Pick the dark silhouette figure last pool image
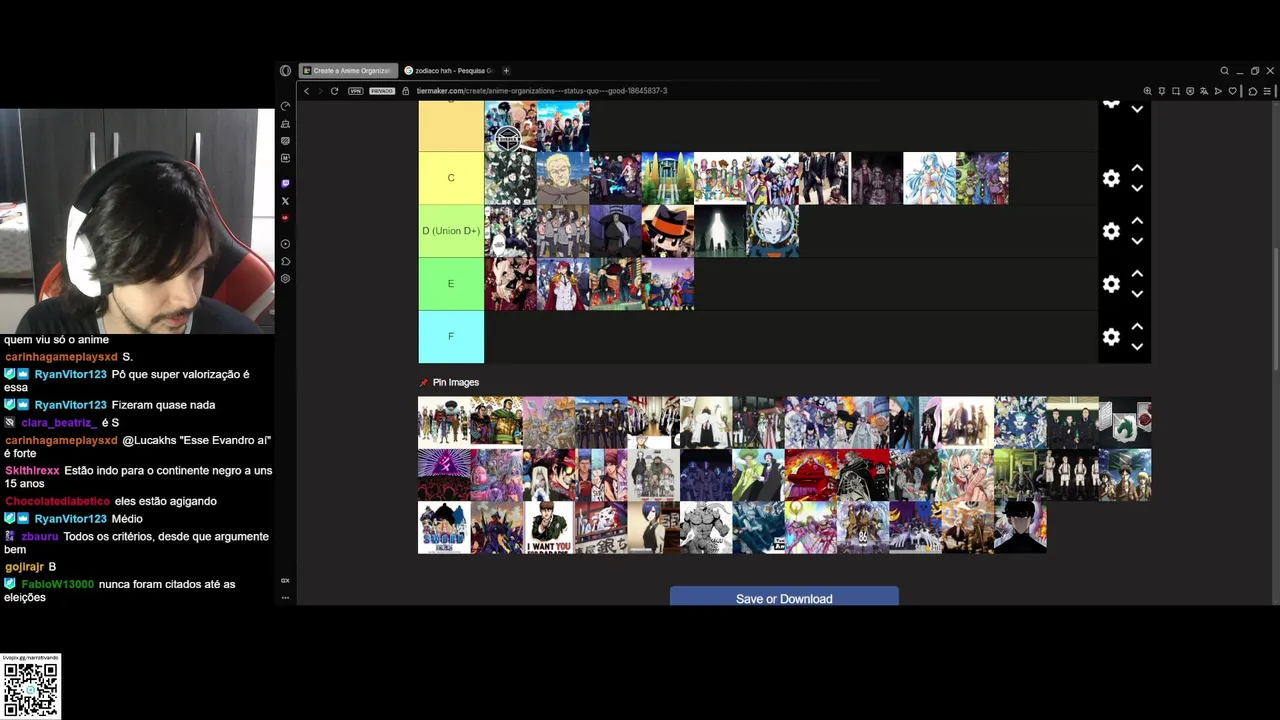The height and width of the screenshot is (720, 1280). (1021, 527)
